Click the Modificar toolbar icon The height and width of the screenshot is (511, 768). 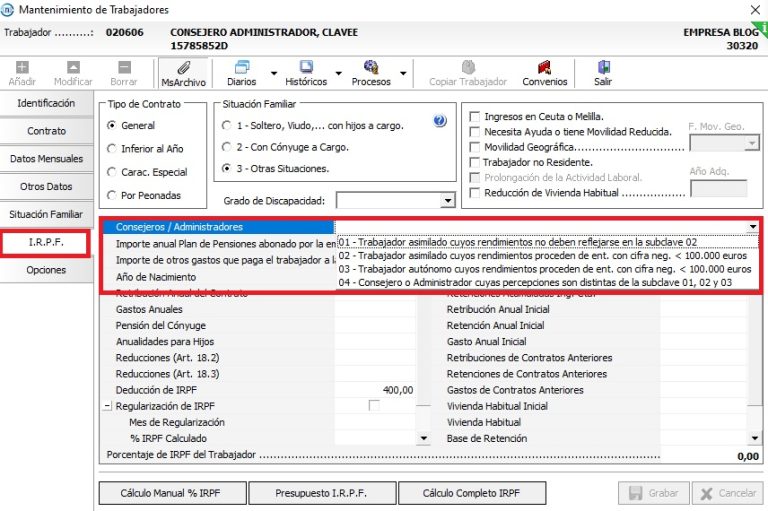[x=73, y=67]
